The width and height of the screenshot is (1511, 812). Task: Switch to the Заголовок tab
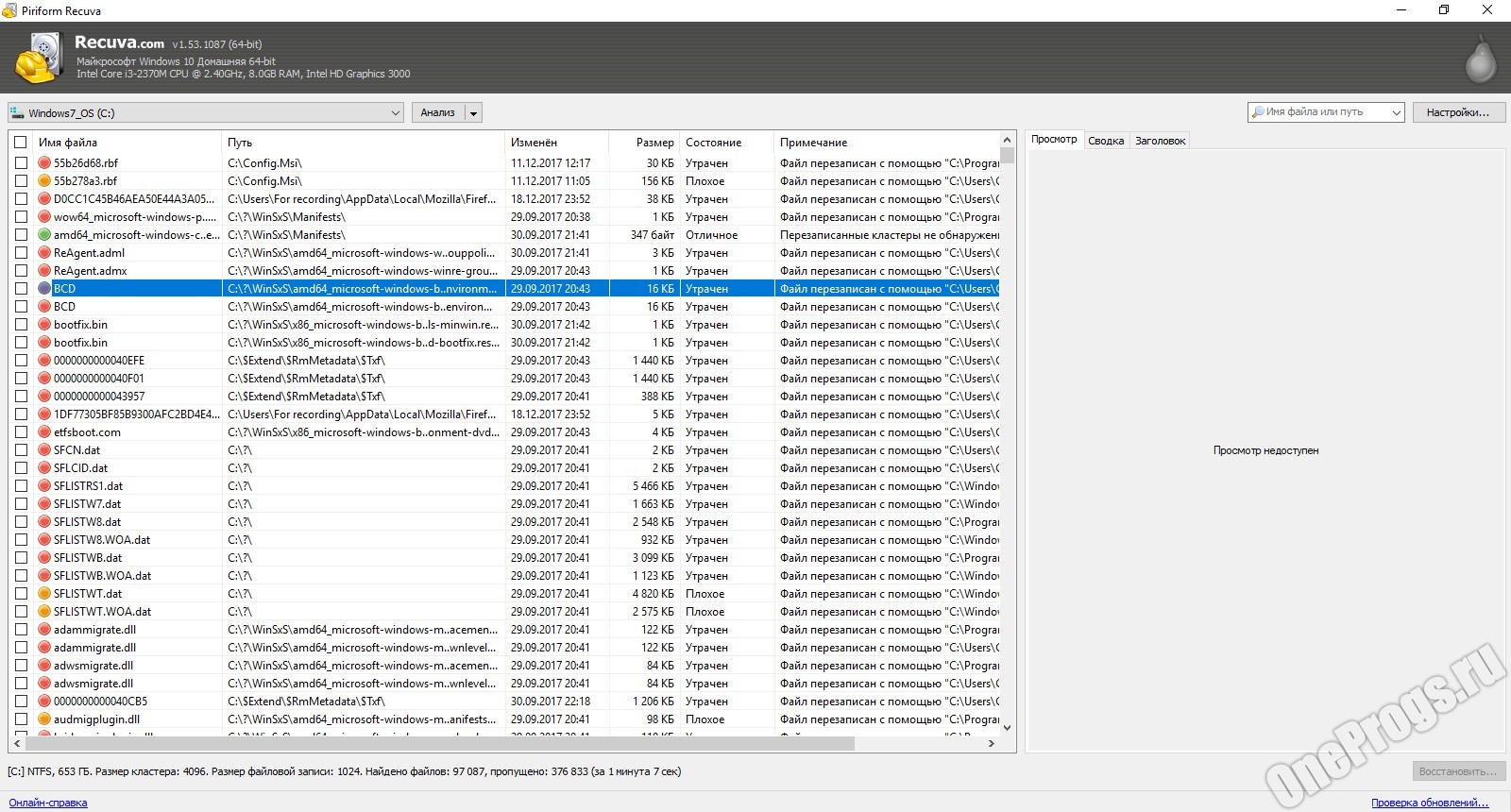click(1160, 141)
